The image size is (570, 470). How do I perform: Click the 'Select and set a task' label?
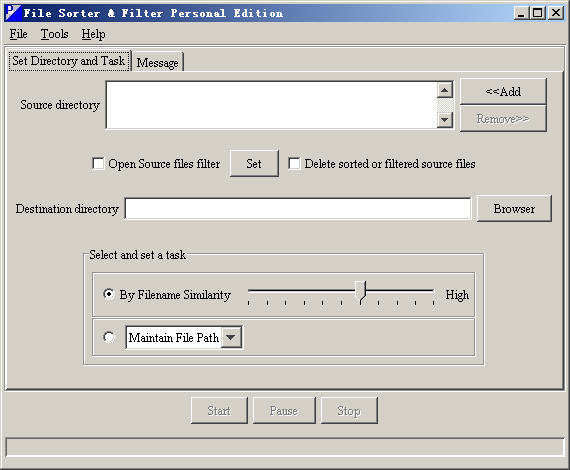coord(137,255)
